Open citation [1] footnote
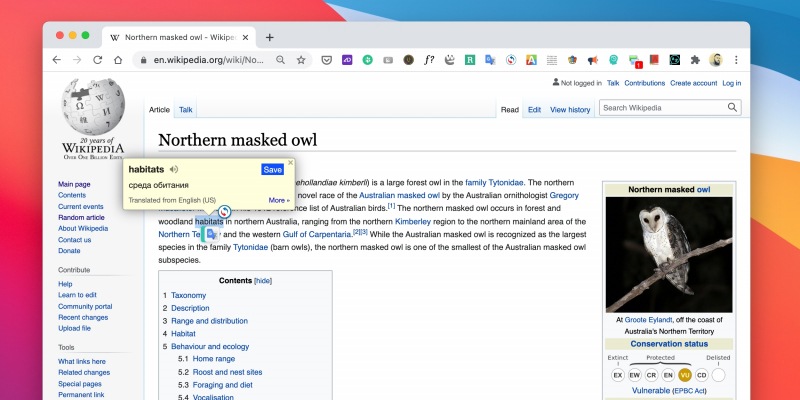 click(391, 206)
